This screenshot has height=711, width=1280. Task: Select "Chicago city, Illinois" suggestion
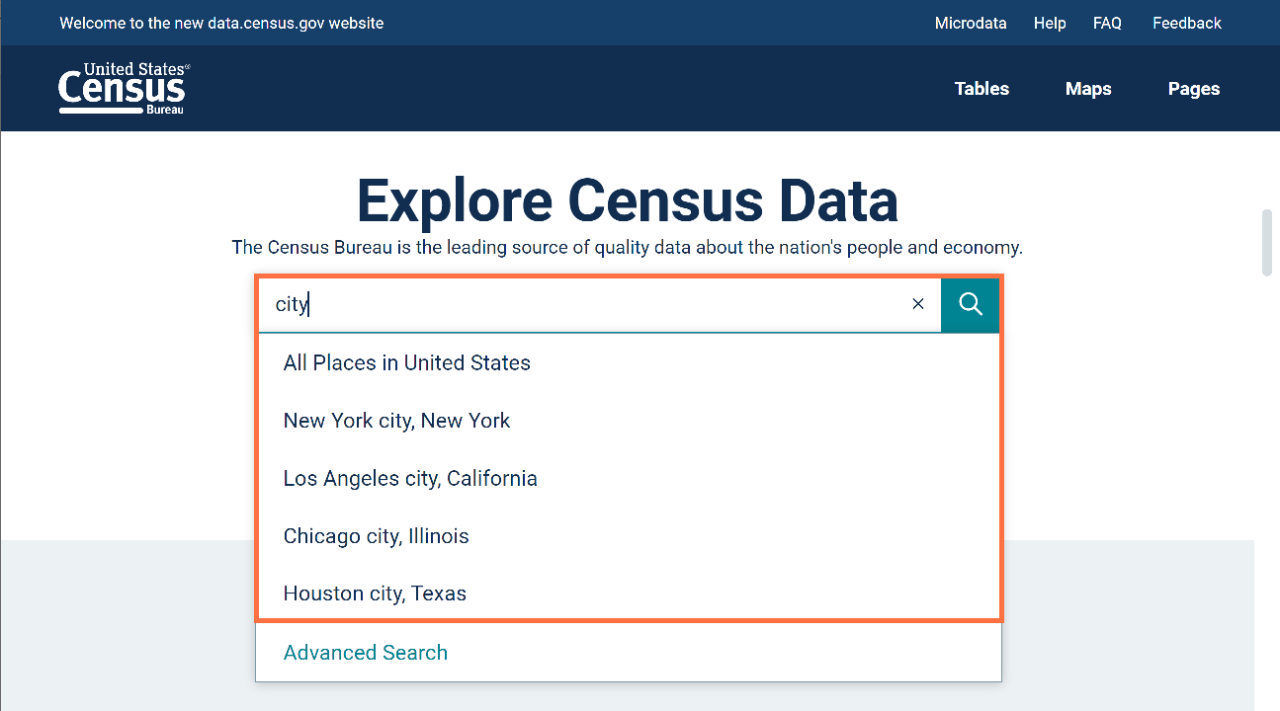630,536
